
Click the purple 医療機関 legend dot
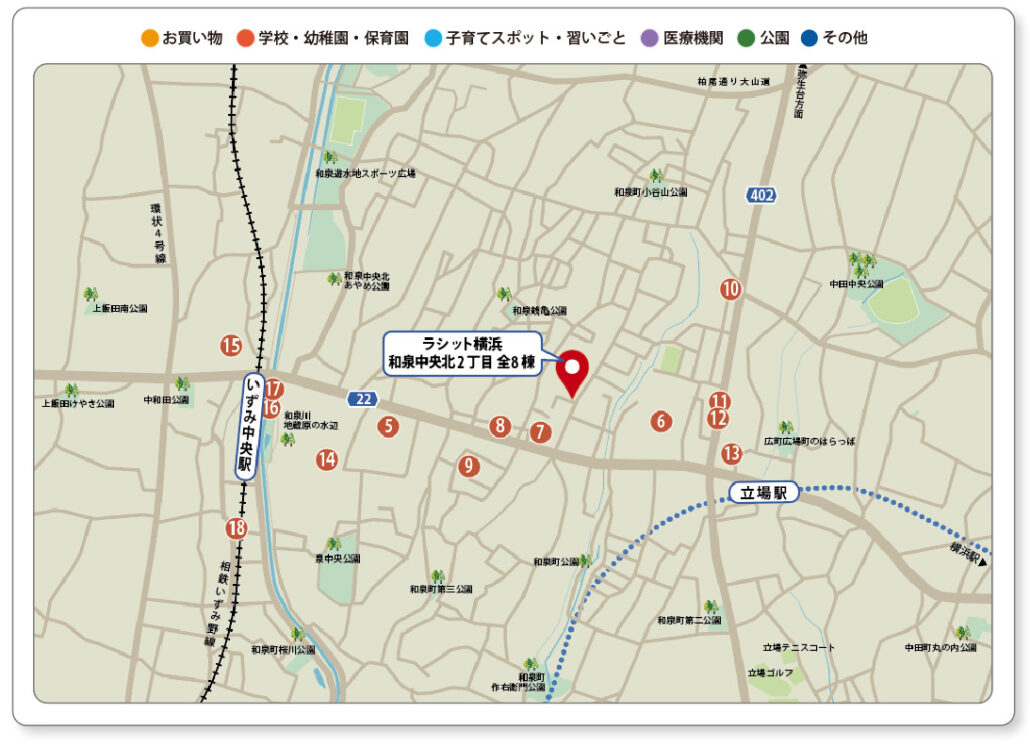point(650,38)
